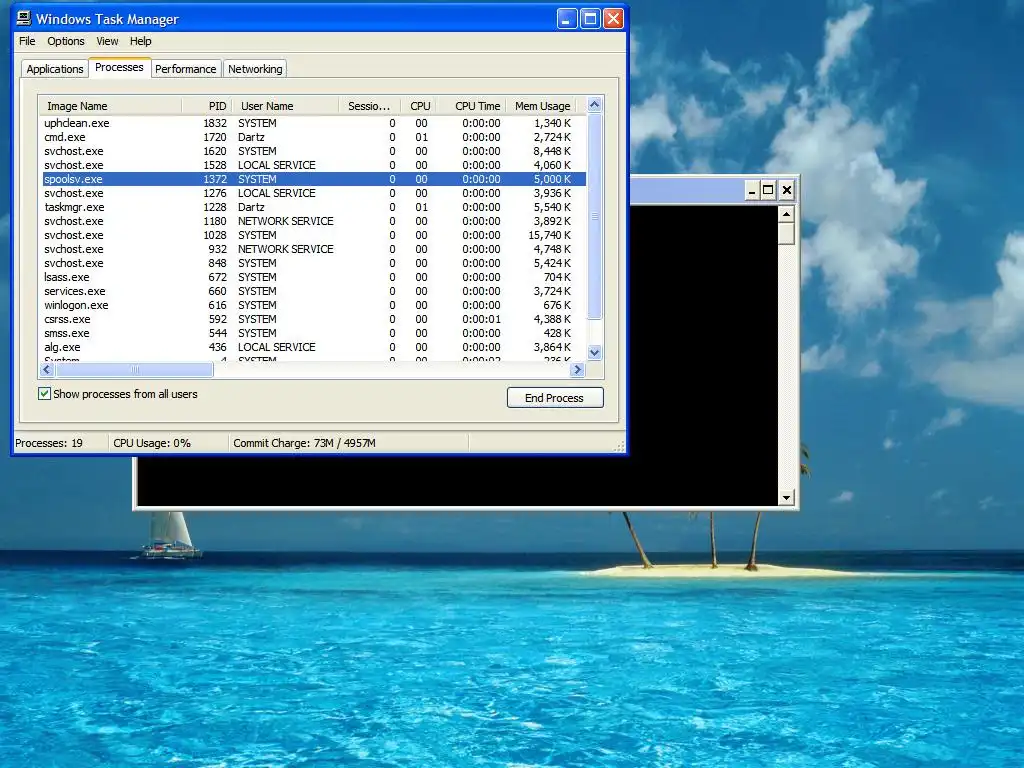Viewport: 1024px width, 768px height.
Task: Click the End Process button
Action: coord(554,398)
